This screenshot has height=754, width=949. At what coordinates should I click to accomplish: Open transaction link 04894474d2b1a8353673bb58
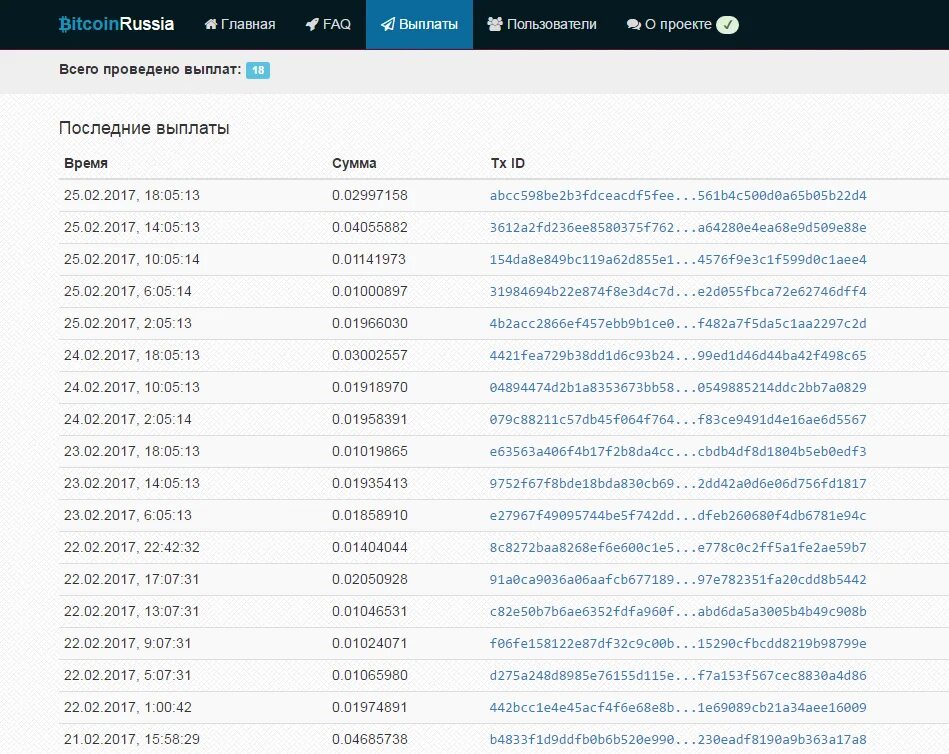coord(678,388)
